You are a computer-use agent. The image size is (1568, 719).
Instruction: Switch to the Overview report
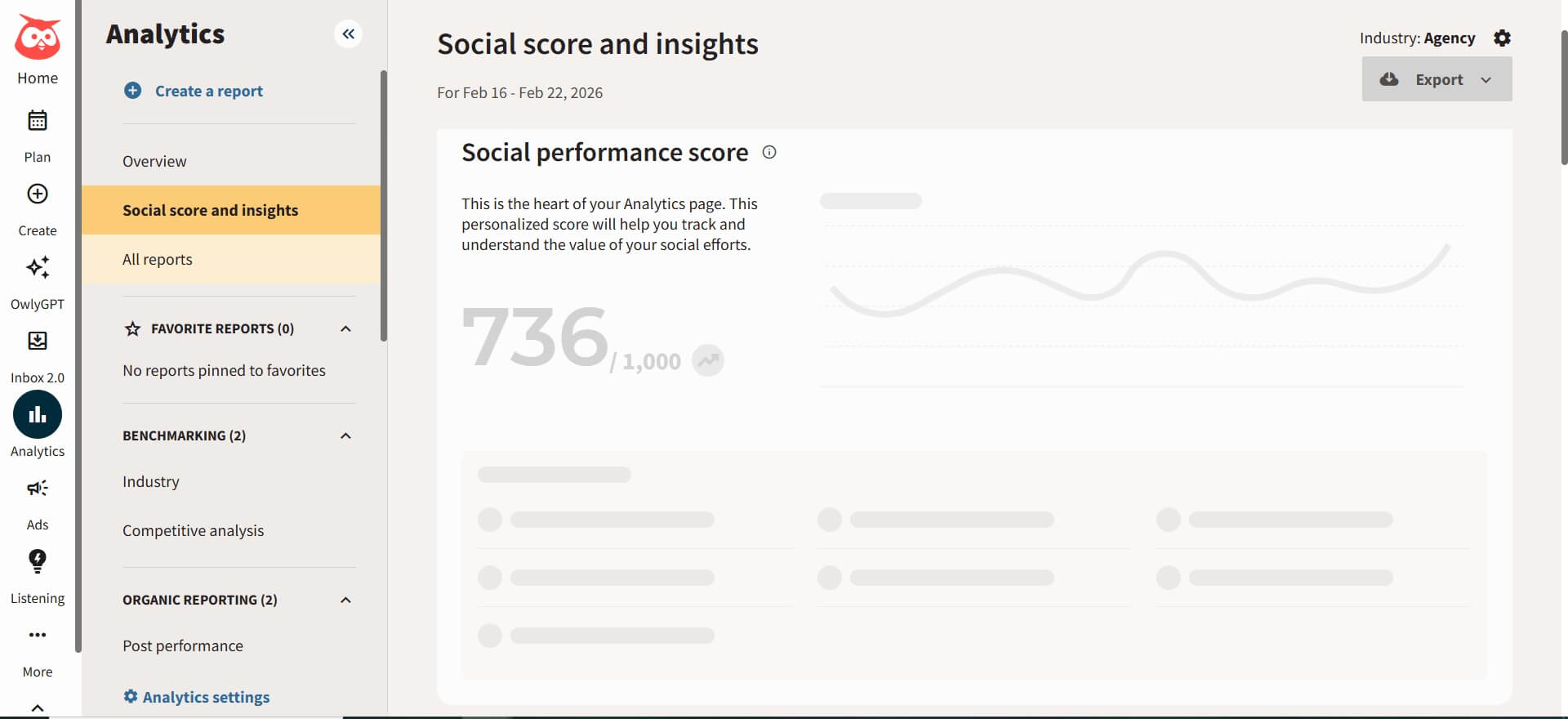(154, 161)
